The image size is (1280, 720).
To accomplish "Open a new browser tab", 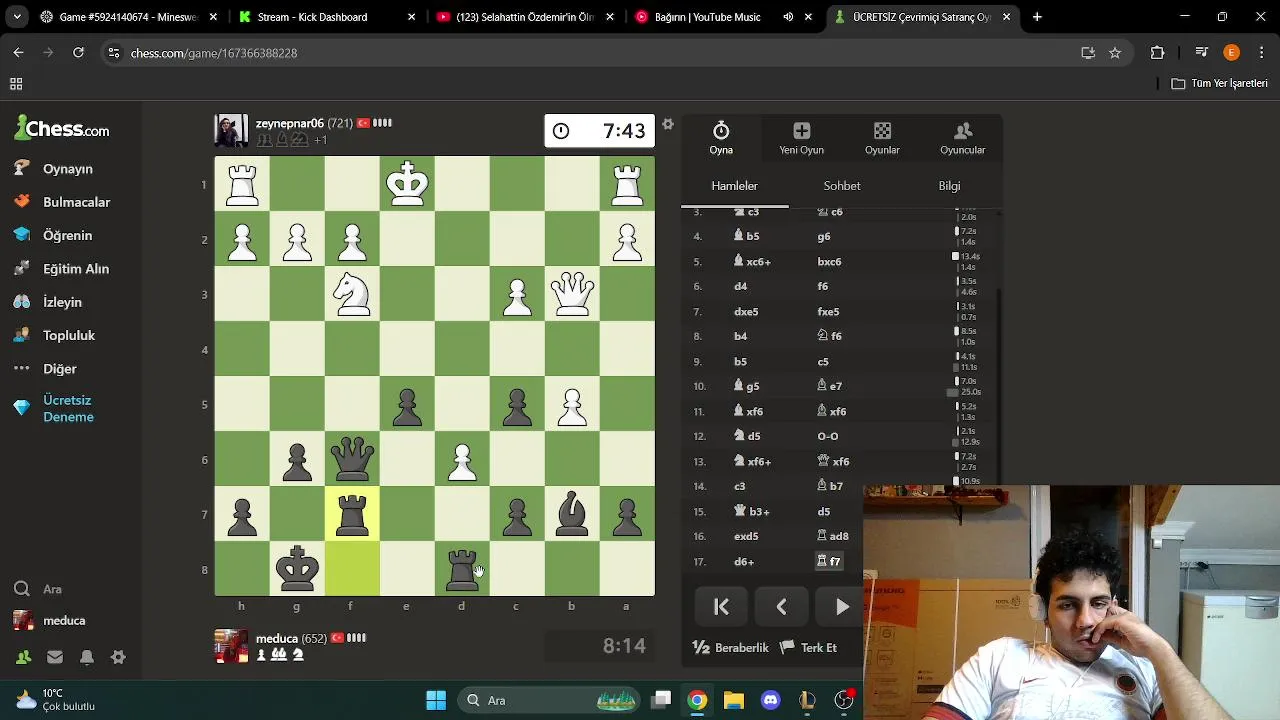I will [x=1037, y=17].
